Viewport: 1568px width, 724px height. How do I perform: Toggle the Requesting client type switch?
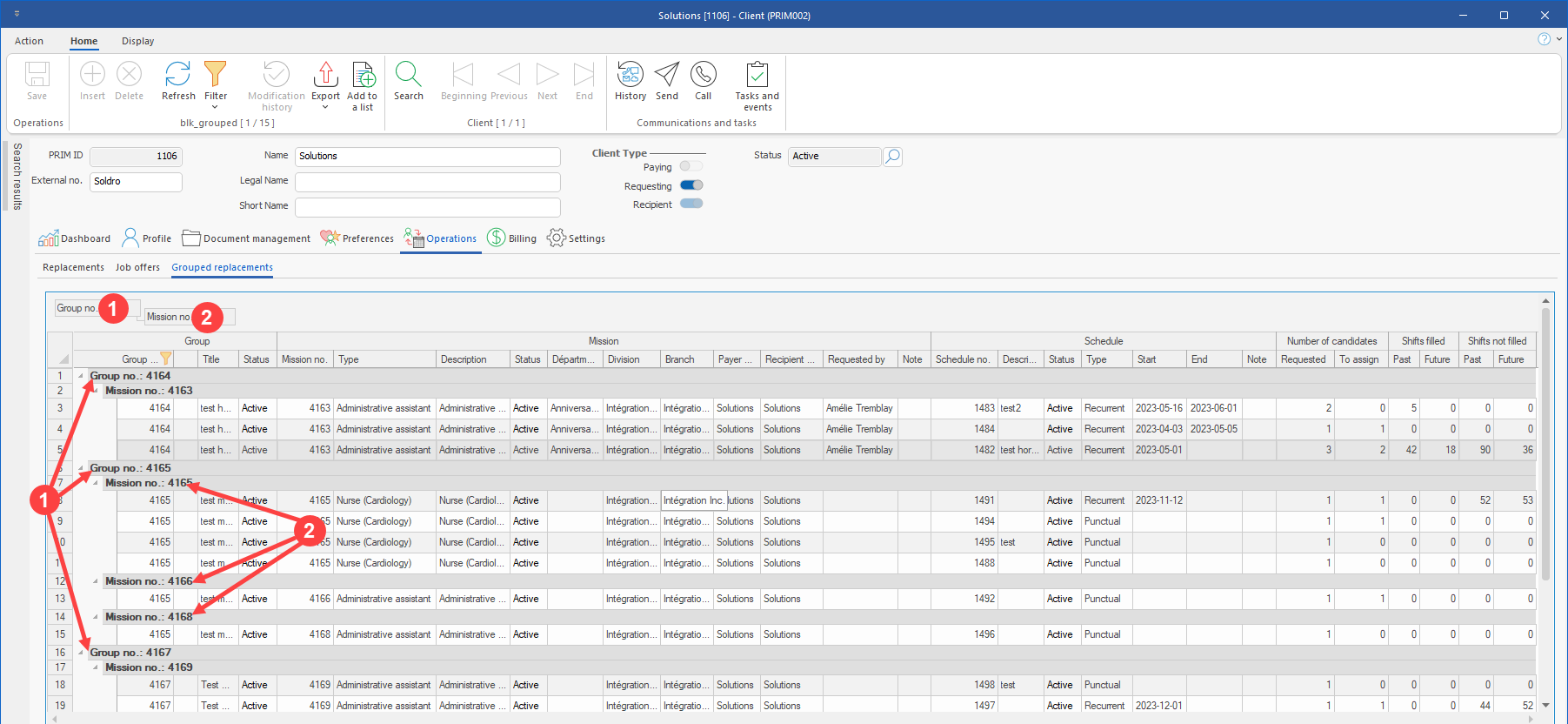pos(691,185)
